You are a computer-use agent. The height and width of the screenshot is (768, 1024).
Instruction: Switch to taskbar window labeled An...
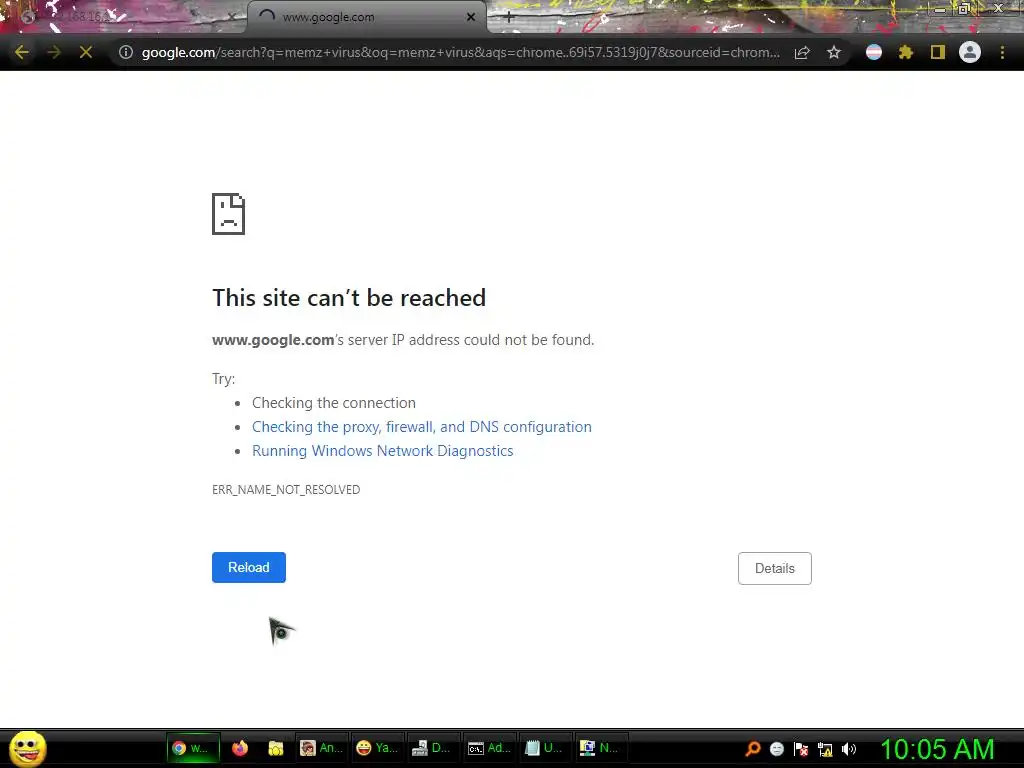[321, 748]
